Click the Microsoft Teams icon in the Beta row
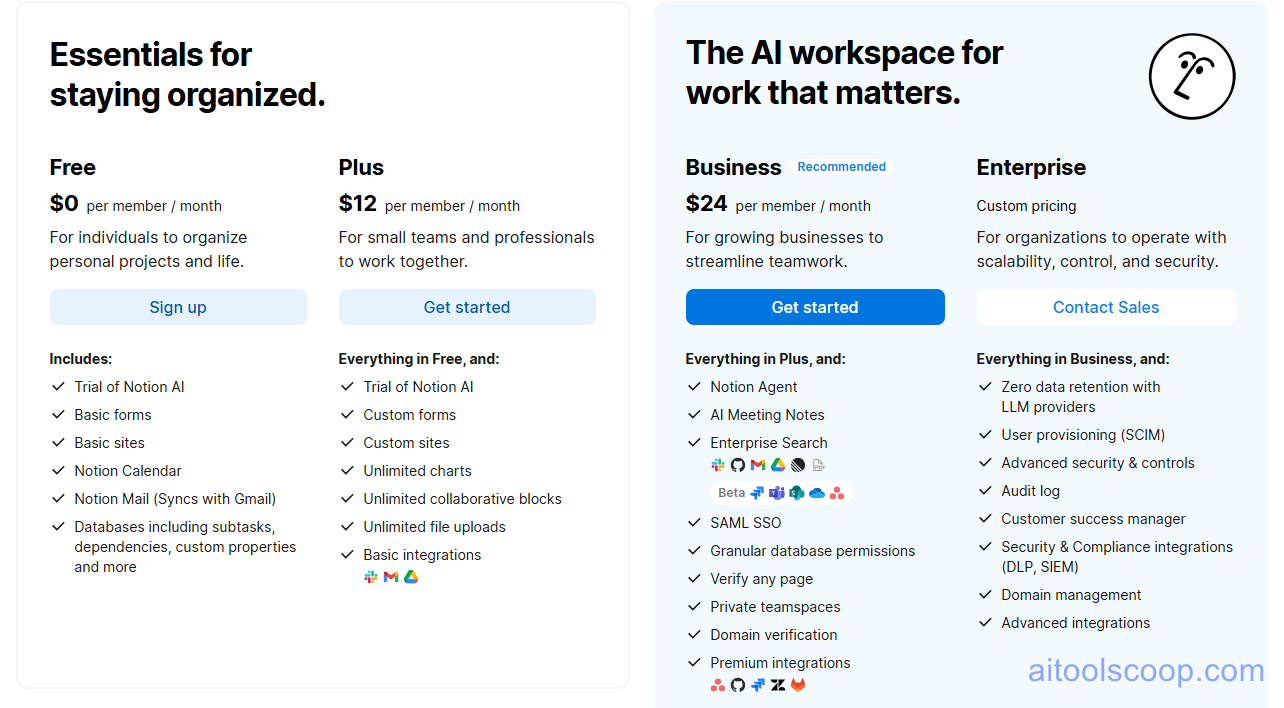This screenshot has height=708, width=1284. tap(776, 492)
